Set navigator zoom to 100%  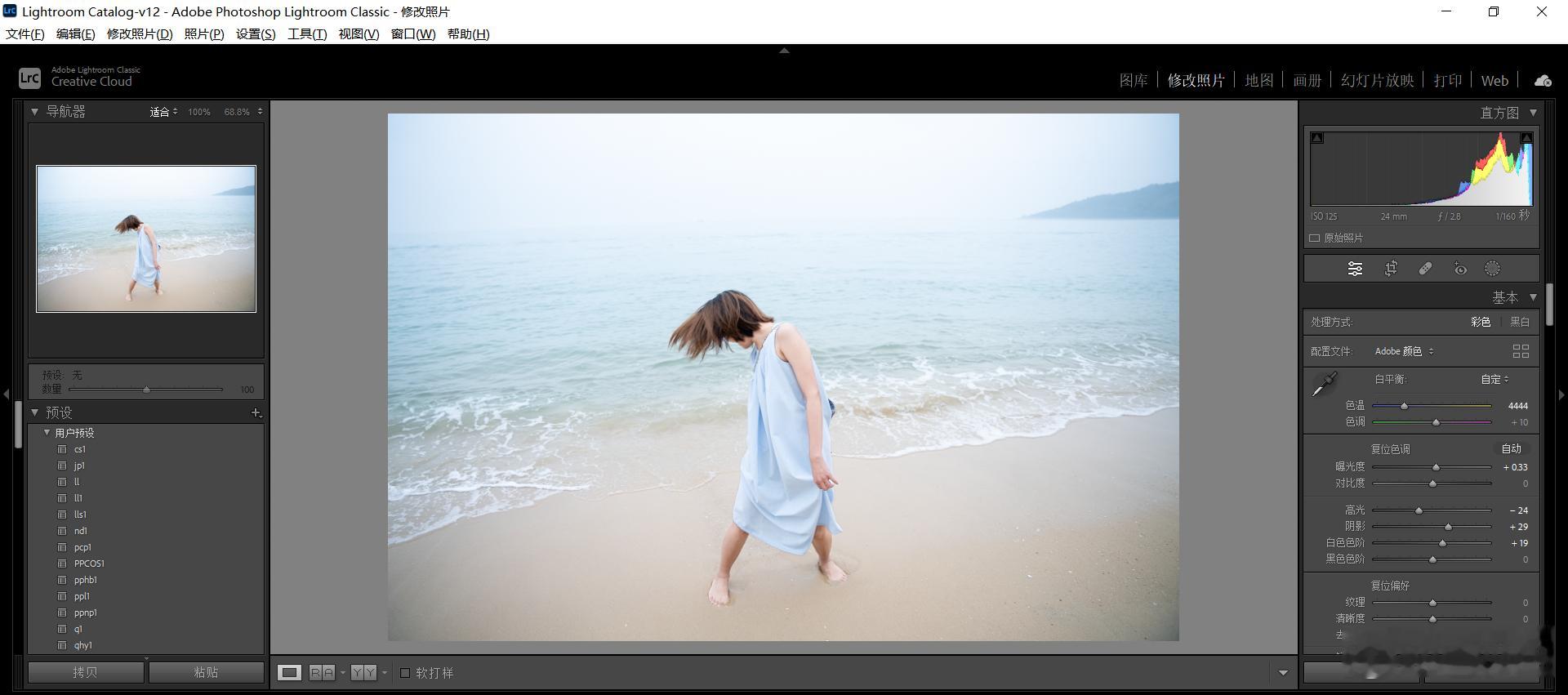point(199,112)
